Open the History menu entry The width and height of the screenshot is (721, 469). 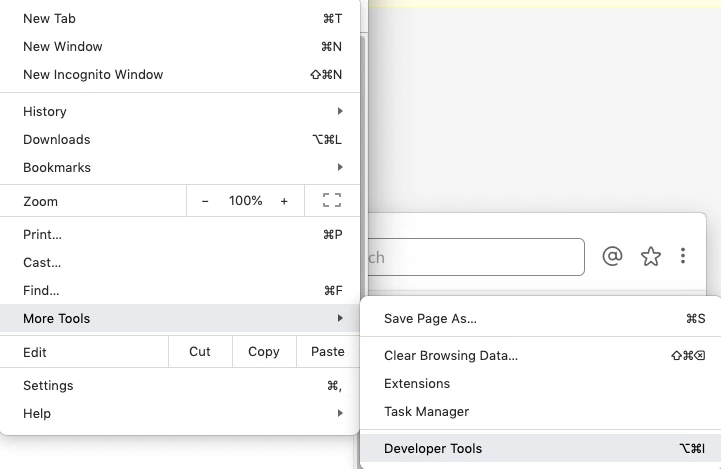point(179,111)
